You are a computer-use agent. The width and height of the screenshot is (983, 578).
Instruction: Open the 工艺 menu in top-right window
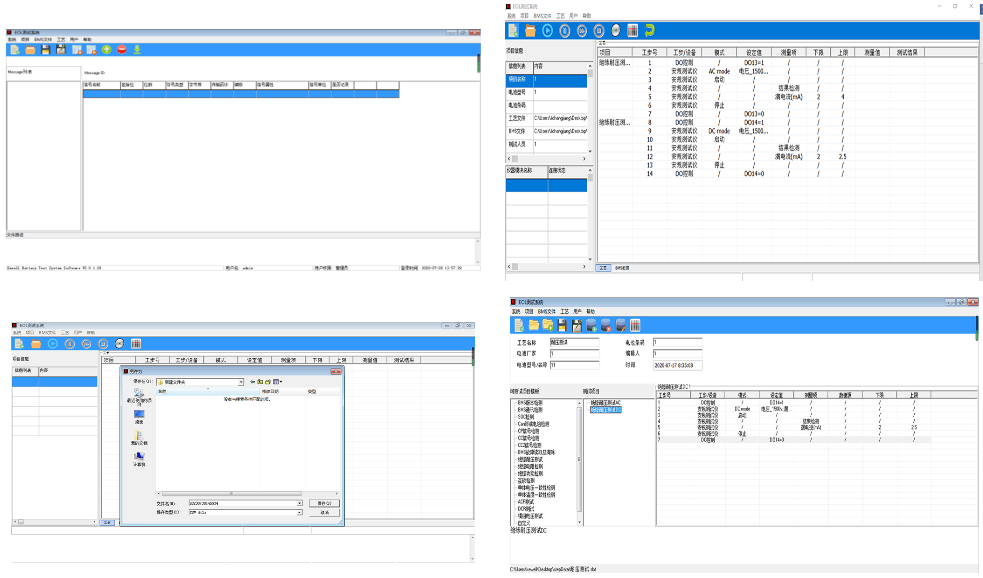click(x=560, y=16)
